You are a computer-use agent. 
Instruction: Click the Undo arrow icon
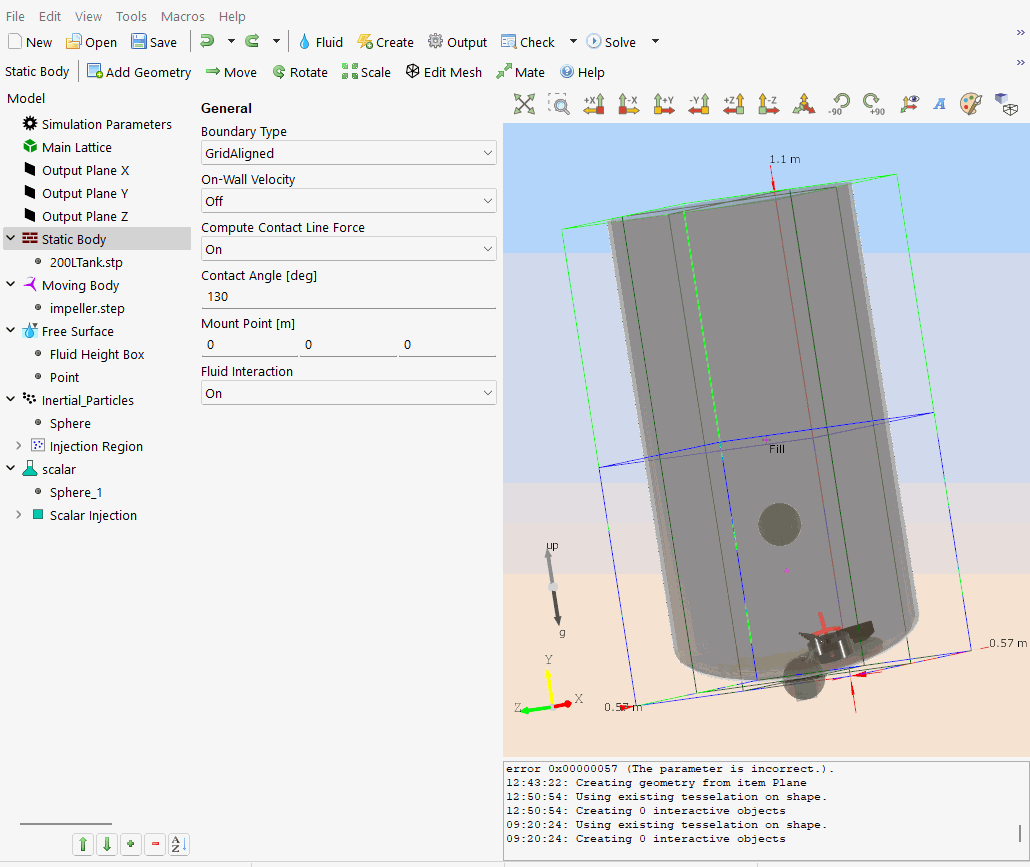point(207,41)
